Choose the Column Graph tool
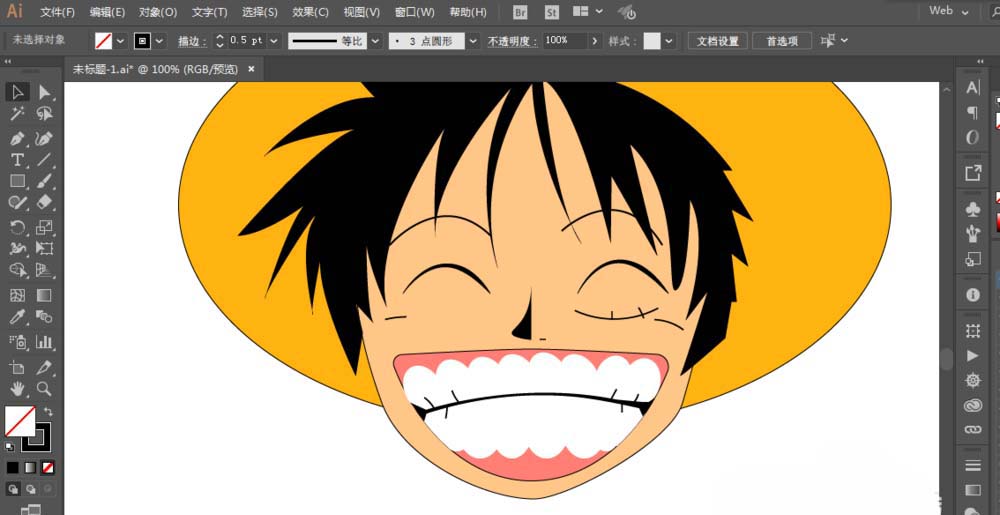The height and width of the screenshot is (515, 1000). click(45, 342)
